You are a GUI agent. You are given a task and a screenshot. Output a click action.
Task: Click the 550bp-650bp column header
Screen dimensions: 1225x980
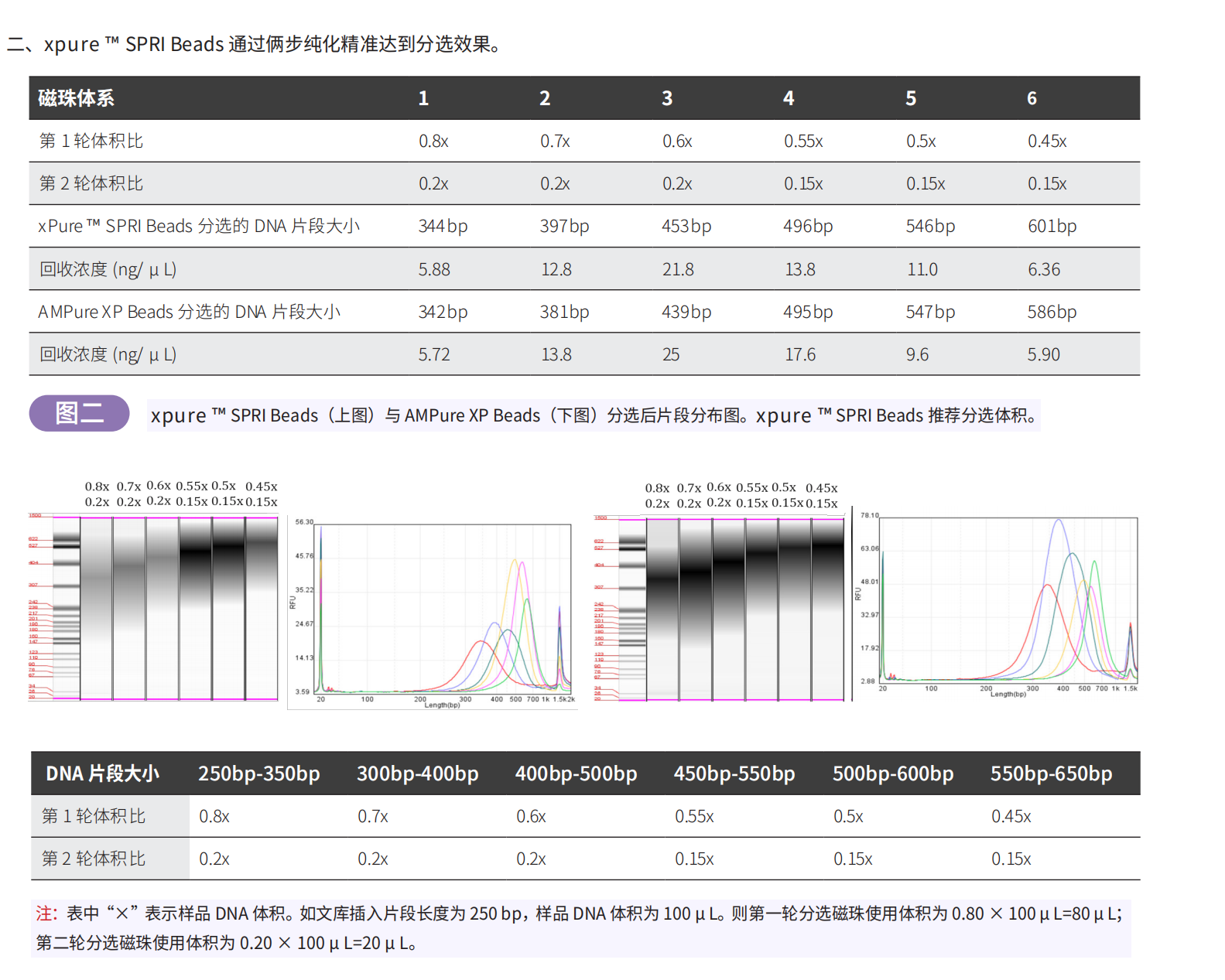(1052, 773)
